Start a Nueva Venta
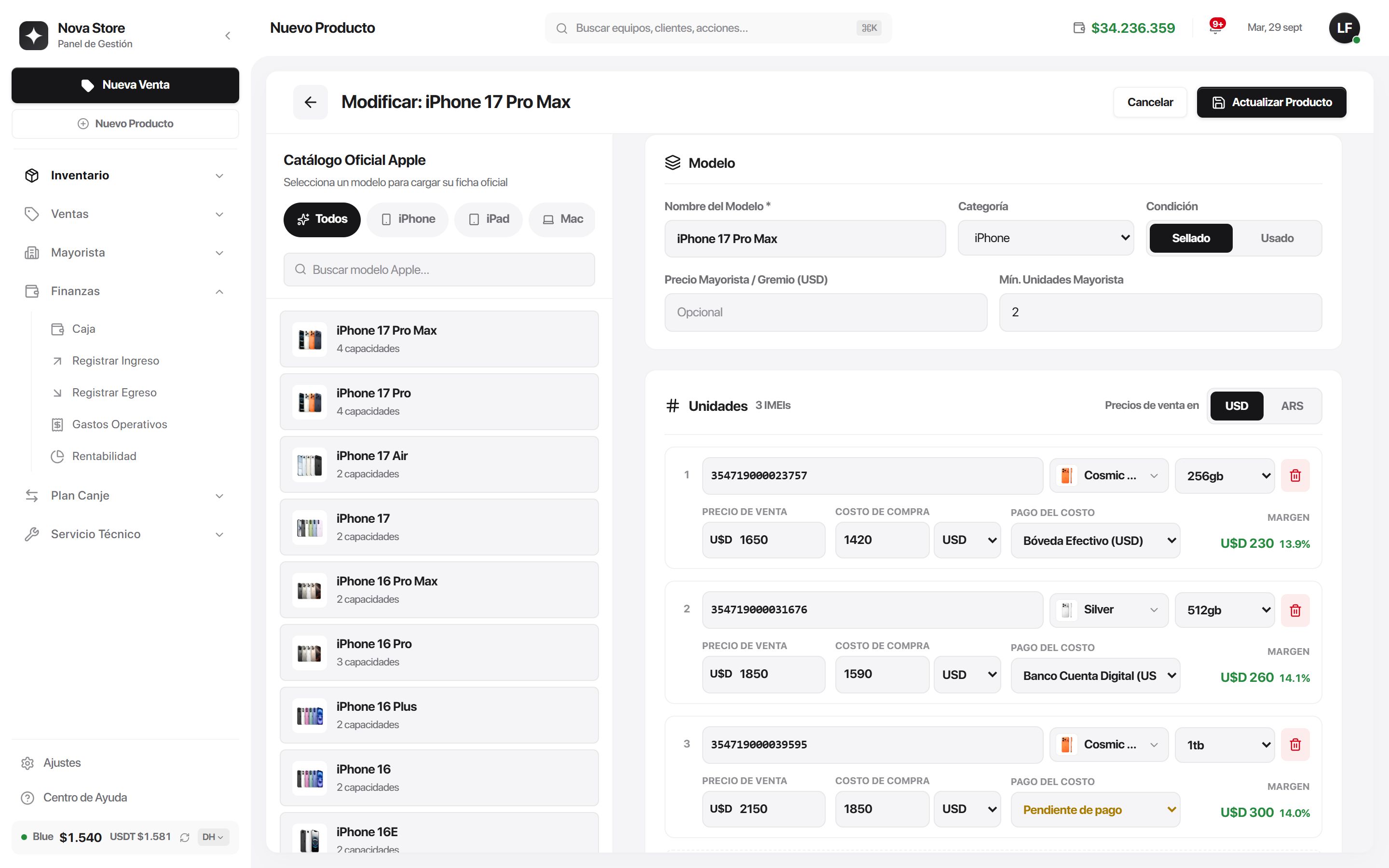Viewport: 1389px width, 868px height. [125, 85]
